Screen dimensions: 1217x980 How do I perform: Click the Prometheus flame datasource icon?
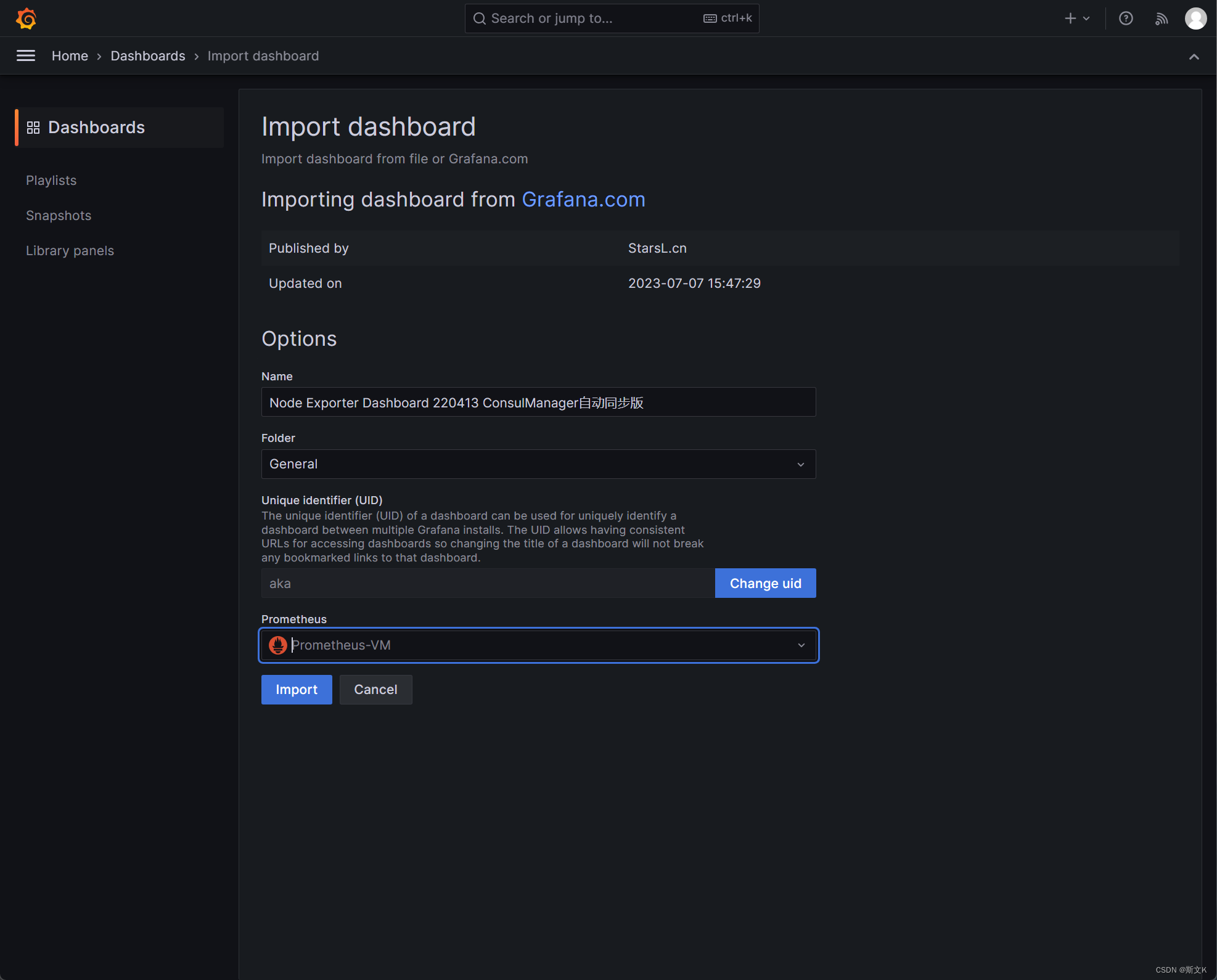[278, 645]
